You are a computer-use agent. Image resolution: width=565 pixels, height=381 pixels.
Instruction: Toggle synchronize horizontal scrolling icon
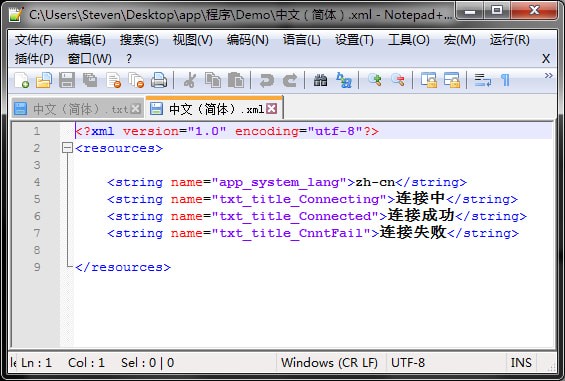(452, 80)
